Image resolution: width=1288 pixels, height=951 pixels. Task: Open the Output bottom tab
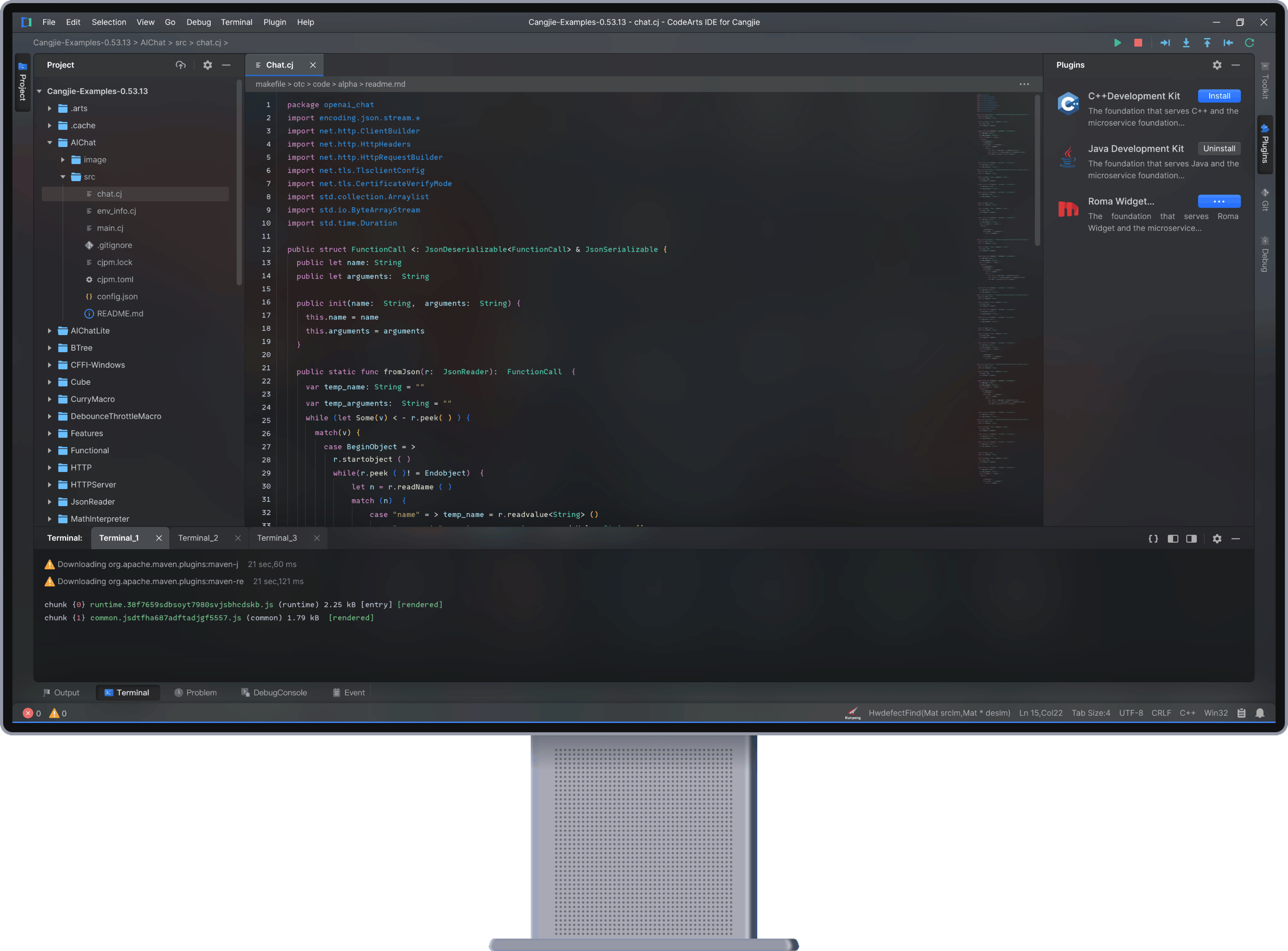(62, 693)
